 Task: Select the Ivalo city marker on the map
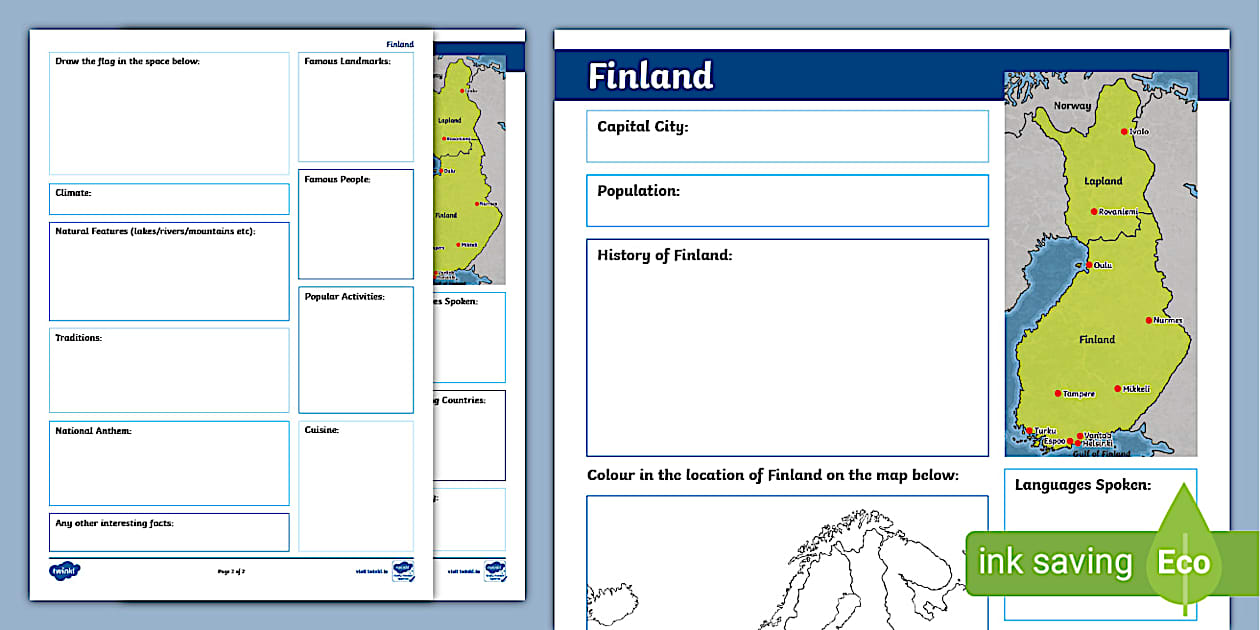coord(1123,132)
